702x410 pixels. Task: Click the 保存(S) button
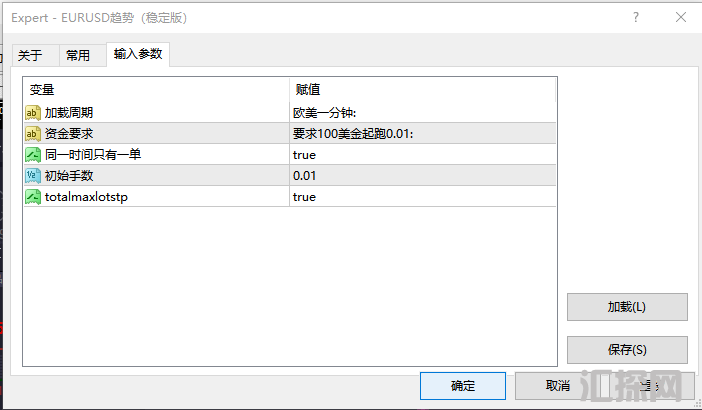627,350
